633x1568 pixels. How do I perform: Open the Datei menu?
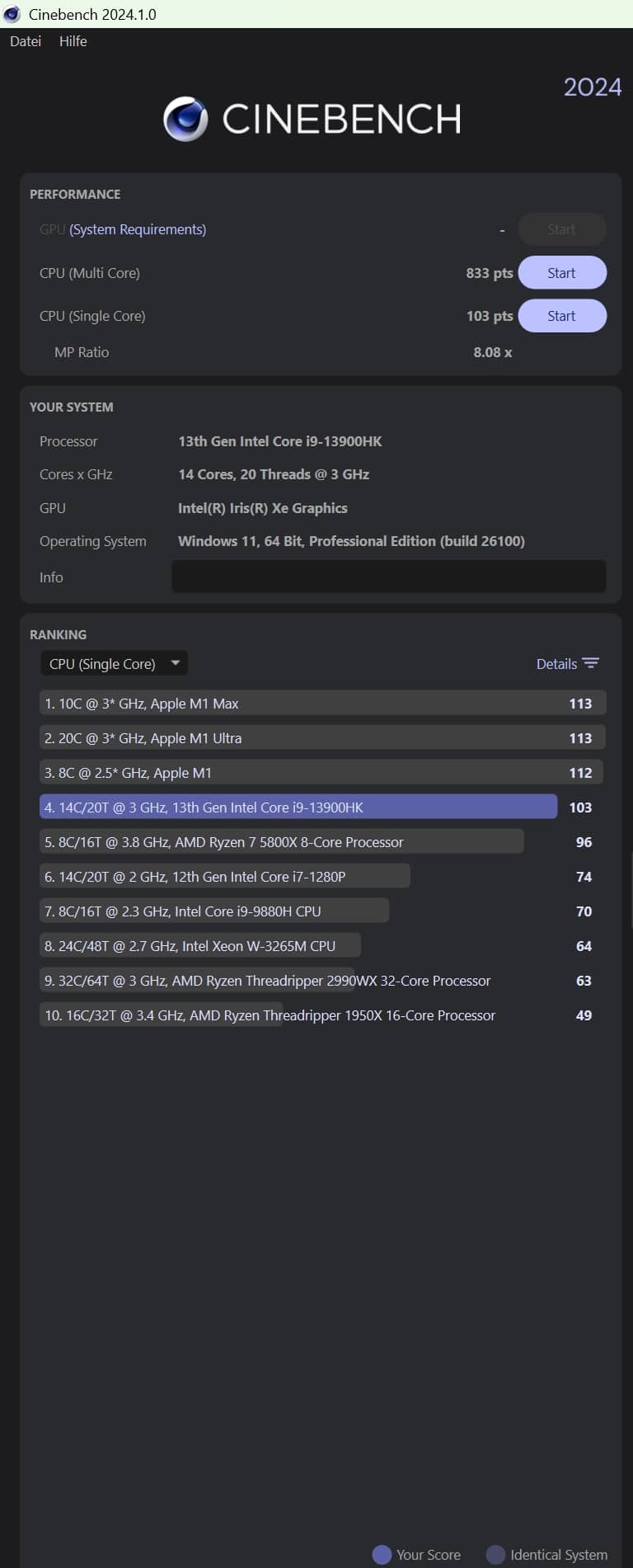pyautogui.click(x=26, y=41)
